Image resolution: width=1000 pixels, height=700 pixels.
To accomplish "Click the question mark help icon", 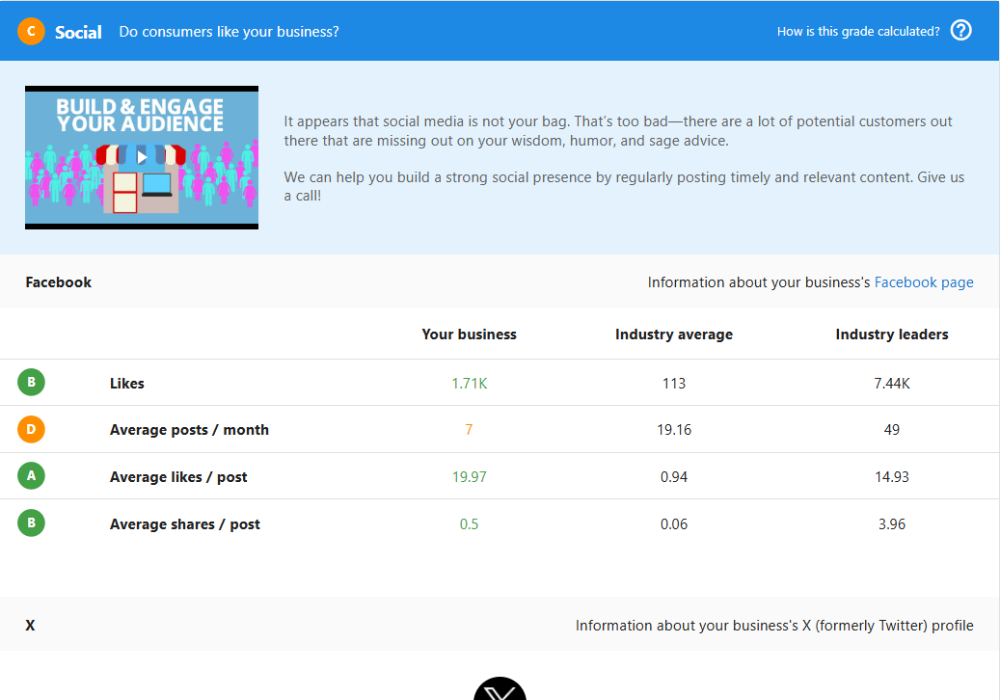I will (x=961, y=30).
